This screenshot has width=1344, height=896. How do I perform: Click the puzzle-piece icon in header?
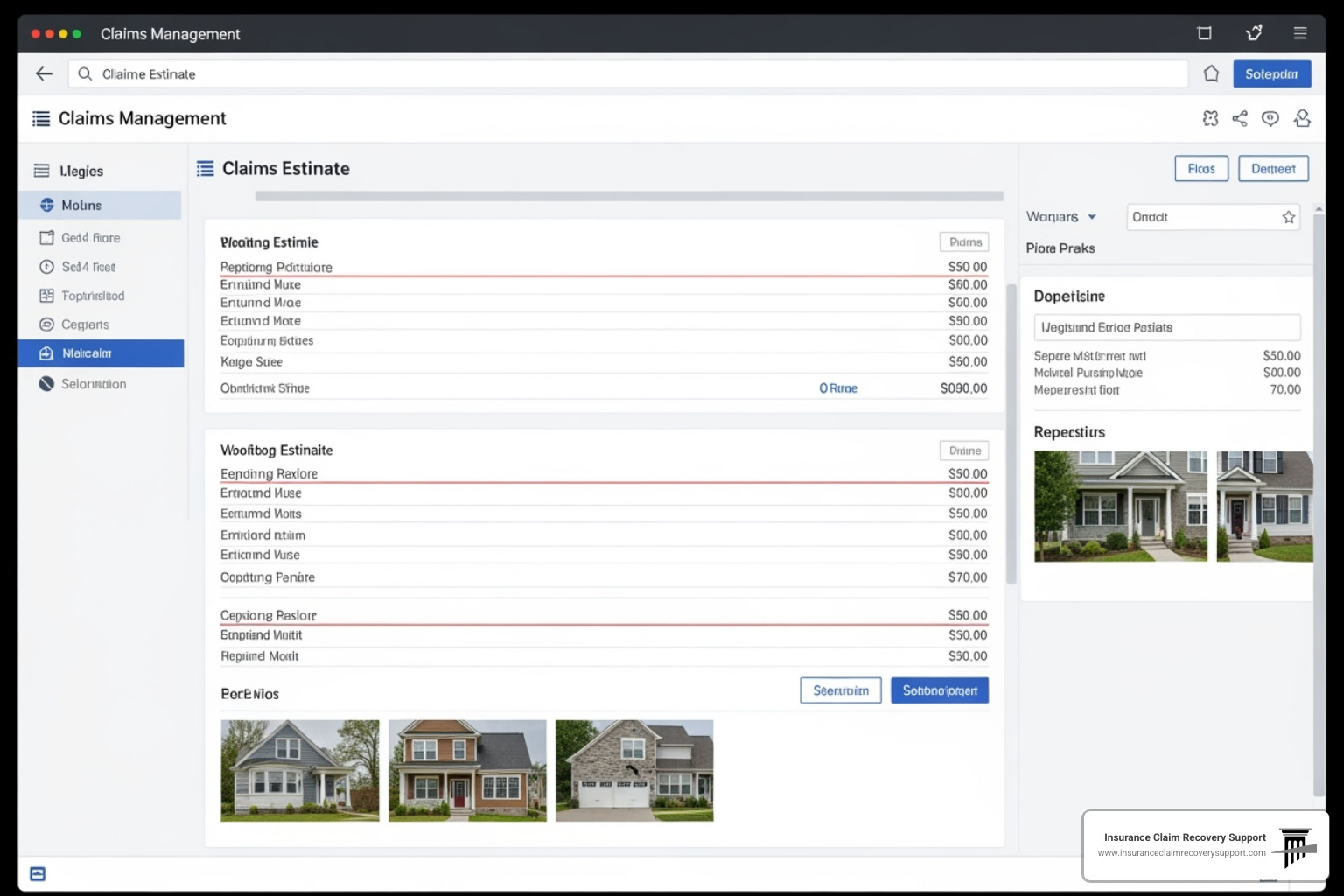[x=1210, y=119]
